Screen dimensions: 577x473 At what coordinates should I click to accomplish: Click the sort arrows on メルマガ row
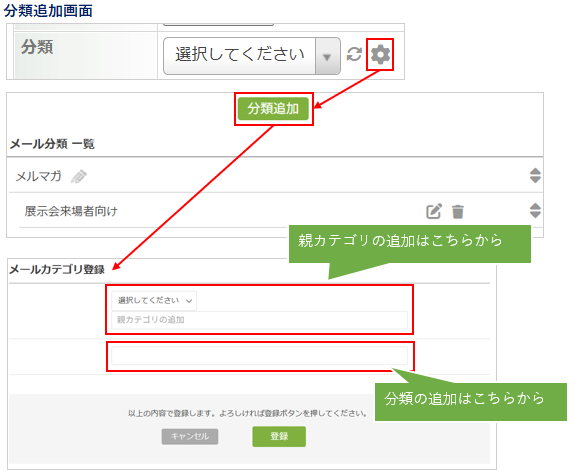(535, 175)
